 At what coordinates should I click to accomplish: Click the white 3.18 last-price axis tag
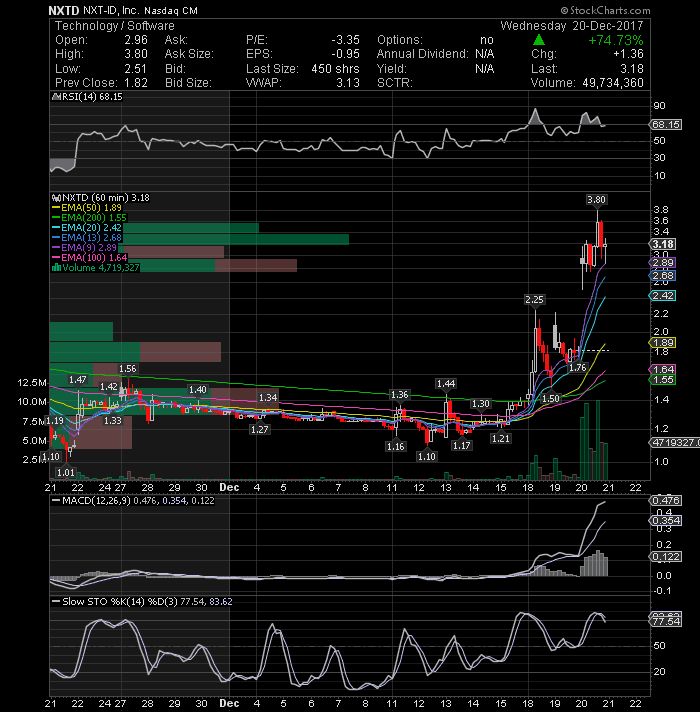click(663, 244)
